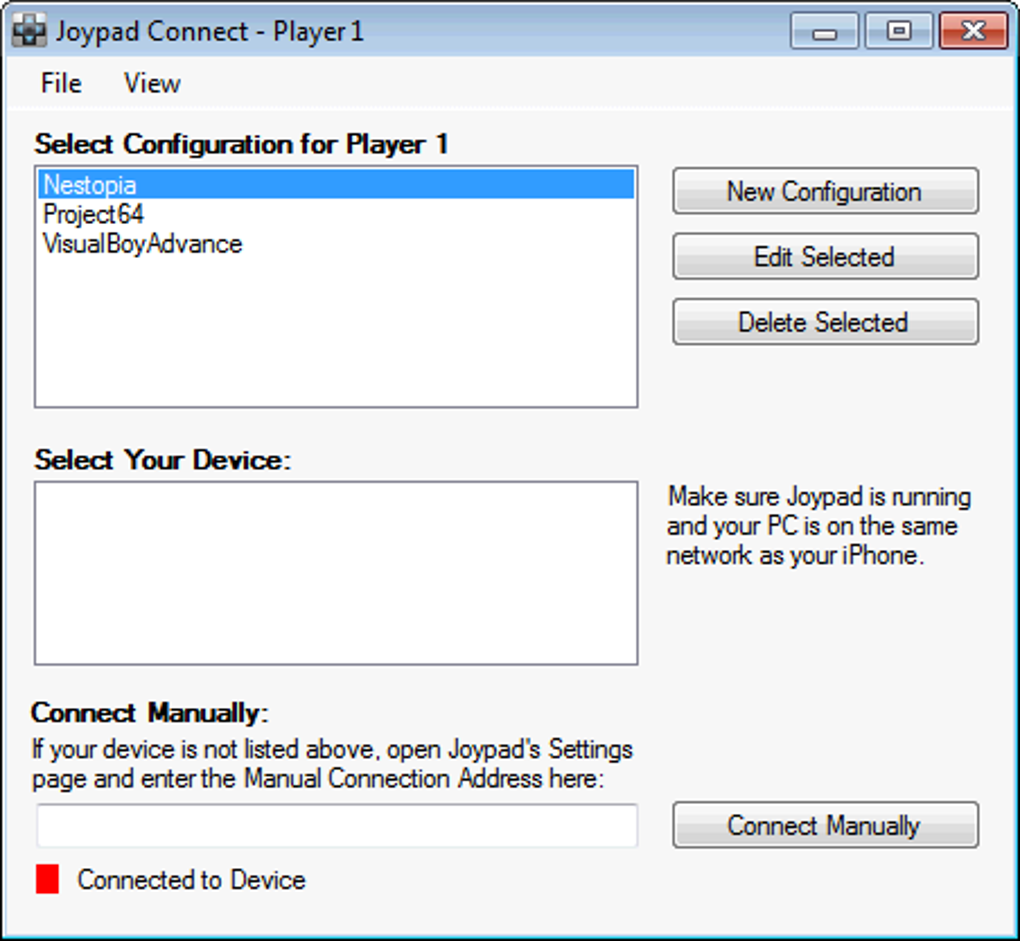Image resolution: width=1020 pixels, height=941 pixels.
Task: Select the Nestopia configuration
Action: pos(336,185)
